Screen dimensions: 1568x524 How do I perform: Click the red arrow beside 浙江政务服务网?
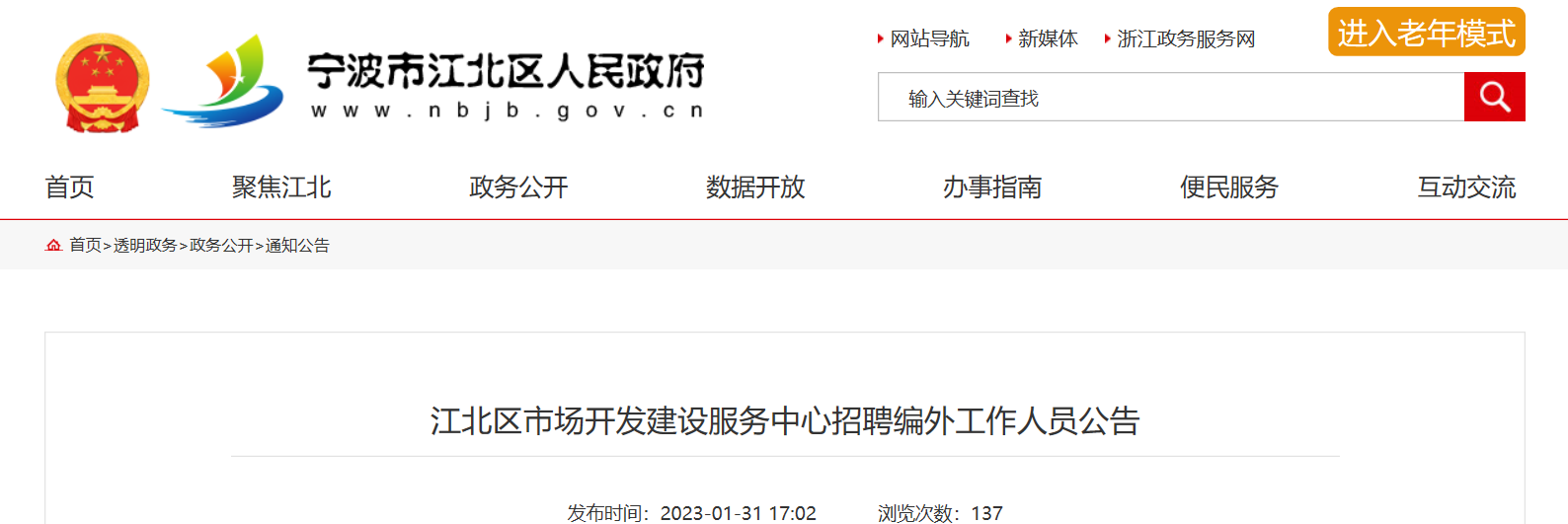[x=1107, y=38]
